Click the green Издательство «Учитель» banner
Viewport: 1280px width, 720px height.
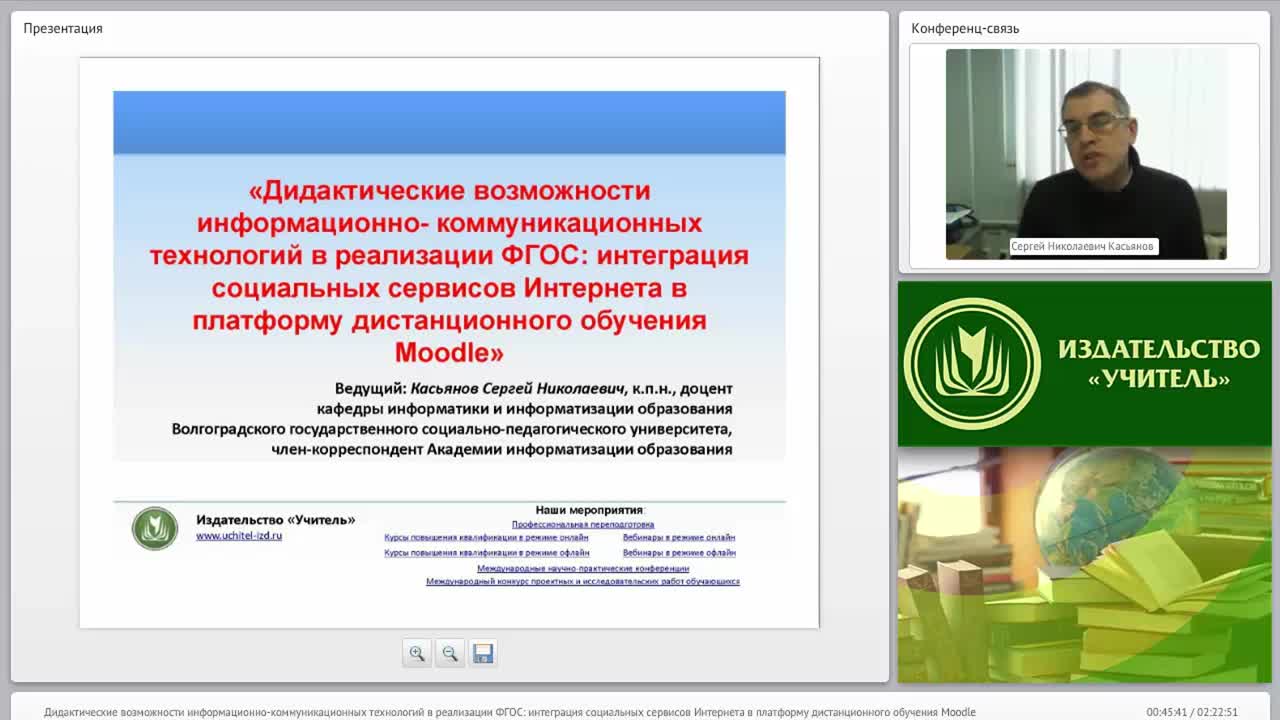click(1085, 364)
